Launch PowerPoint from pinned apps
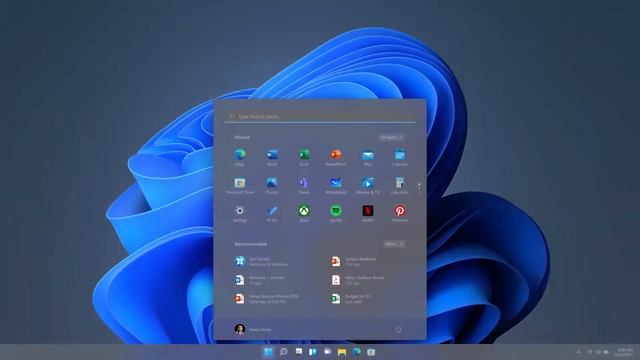 pyautogui.click(x=336, y=157)
